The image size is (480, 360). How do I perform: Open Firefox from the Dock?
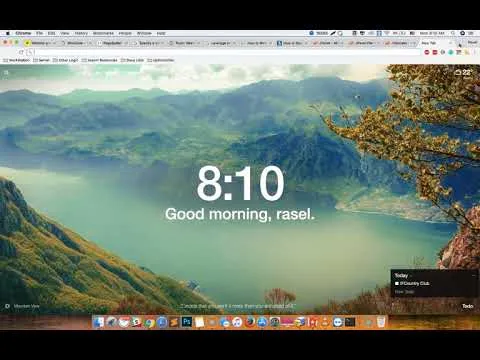(x=250, y=322)
